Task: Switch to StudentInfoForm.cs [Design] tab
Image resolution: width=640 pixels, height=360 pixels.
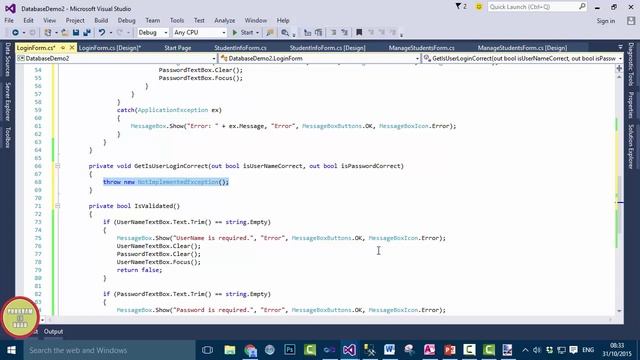Action: [x=327, y=48]
